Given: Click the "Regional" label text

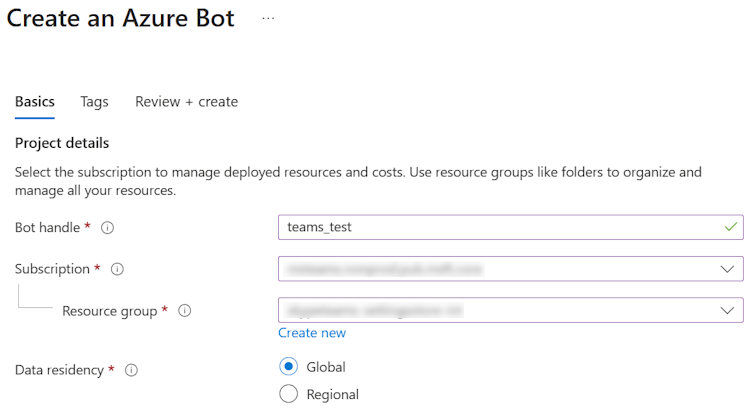Looking at the screenshot, I should coord(332,394).
